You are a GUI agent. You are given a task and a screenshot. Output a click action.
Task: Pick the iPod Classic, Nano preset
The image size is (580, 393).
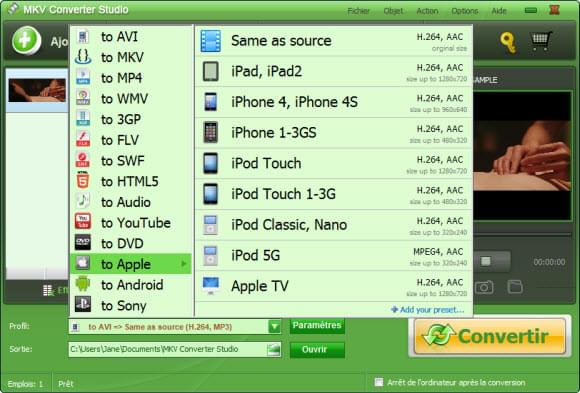pyautogui.click(x=334, y=225)
